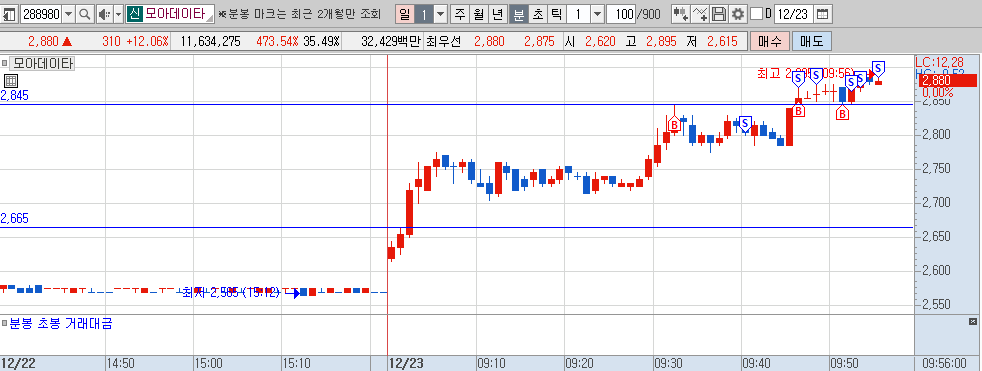This screenshot has height=371, width=982.
Task: Click the data table grid icon under 모아데이타
Action: tap(11, 81)
